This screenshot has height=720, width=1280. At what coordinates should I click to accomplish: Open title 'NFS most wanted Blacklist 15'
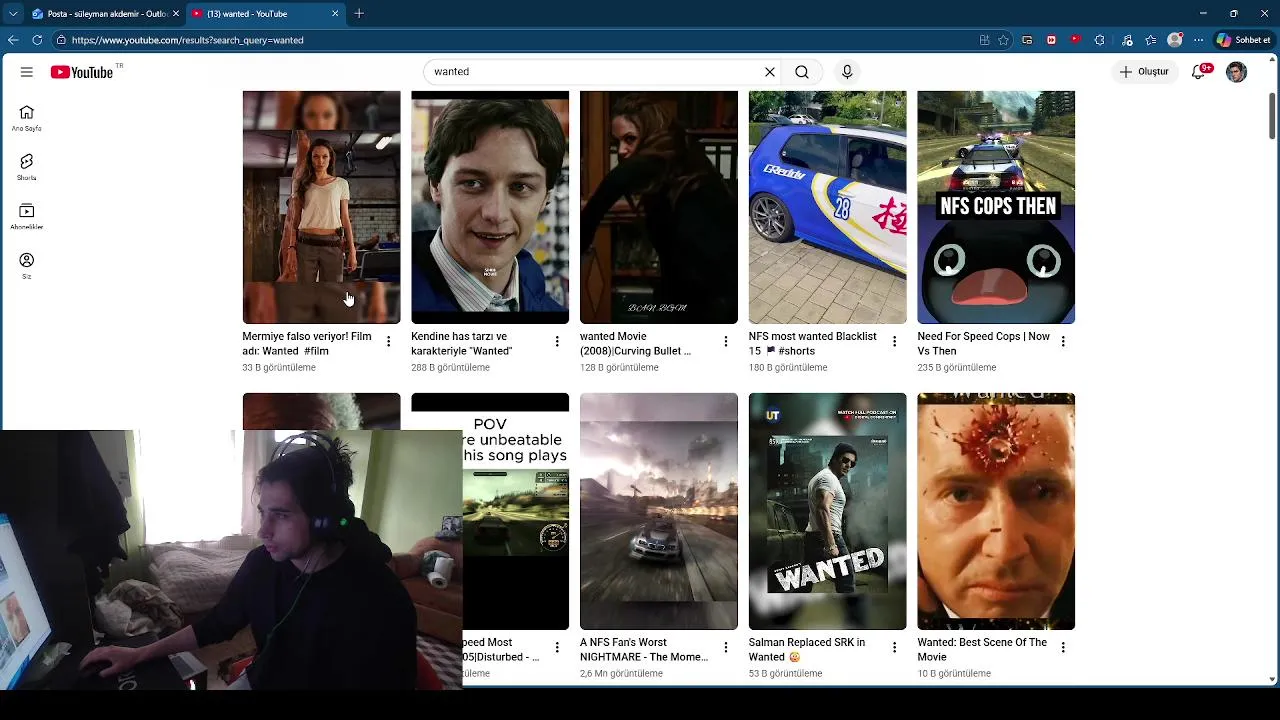(x=813, y=344)
